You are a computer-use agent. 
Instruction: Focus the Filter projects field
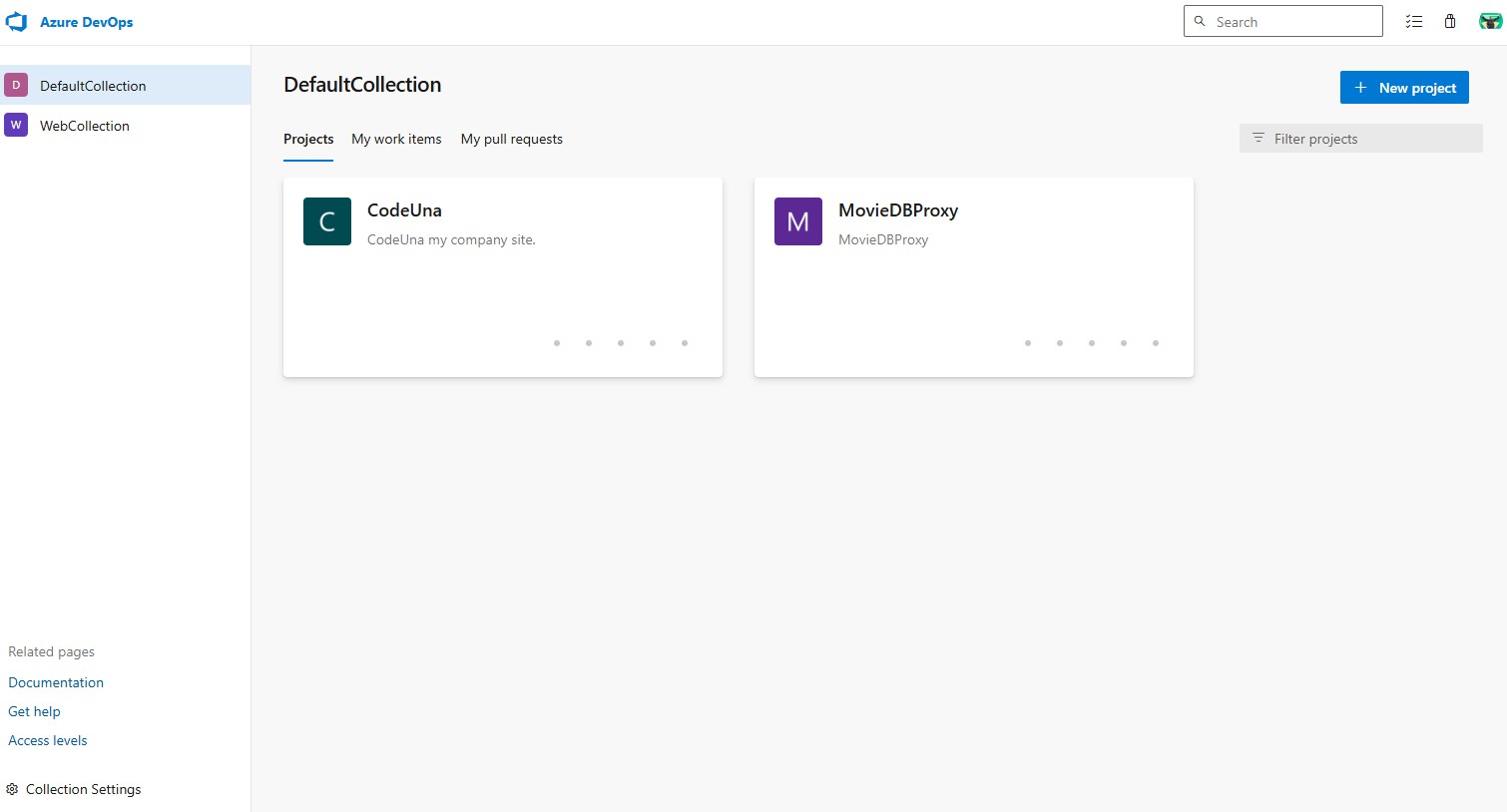[x=1361, y=139]
